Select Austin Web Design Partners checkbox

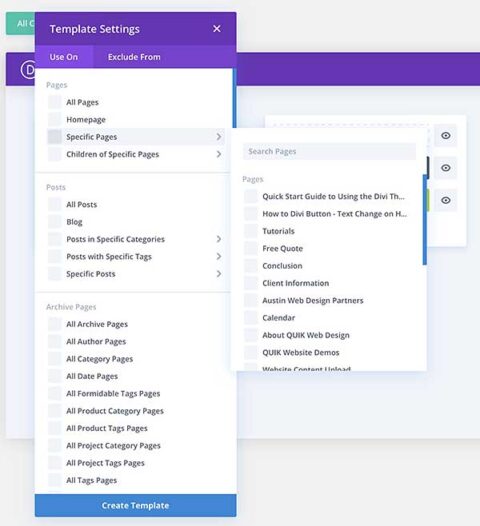251,301
